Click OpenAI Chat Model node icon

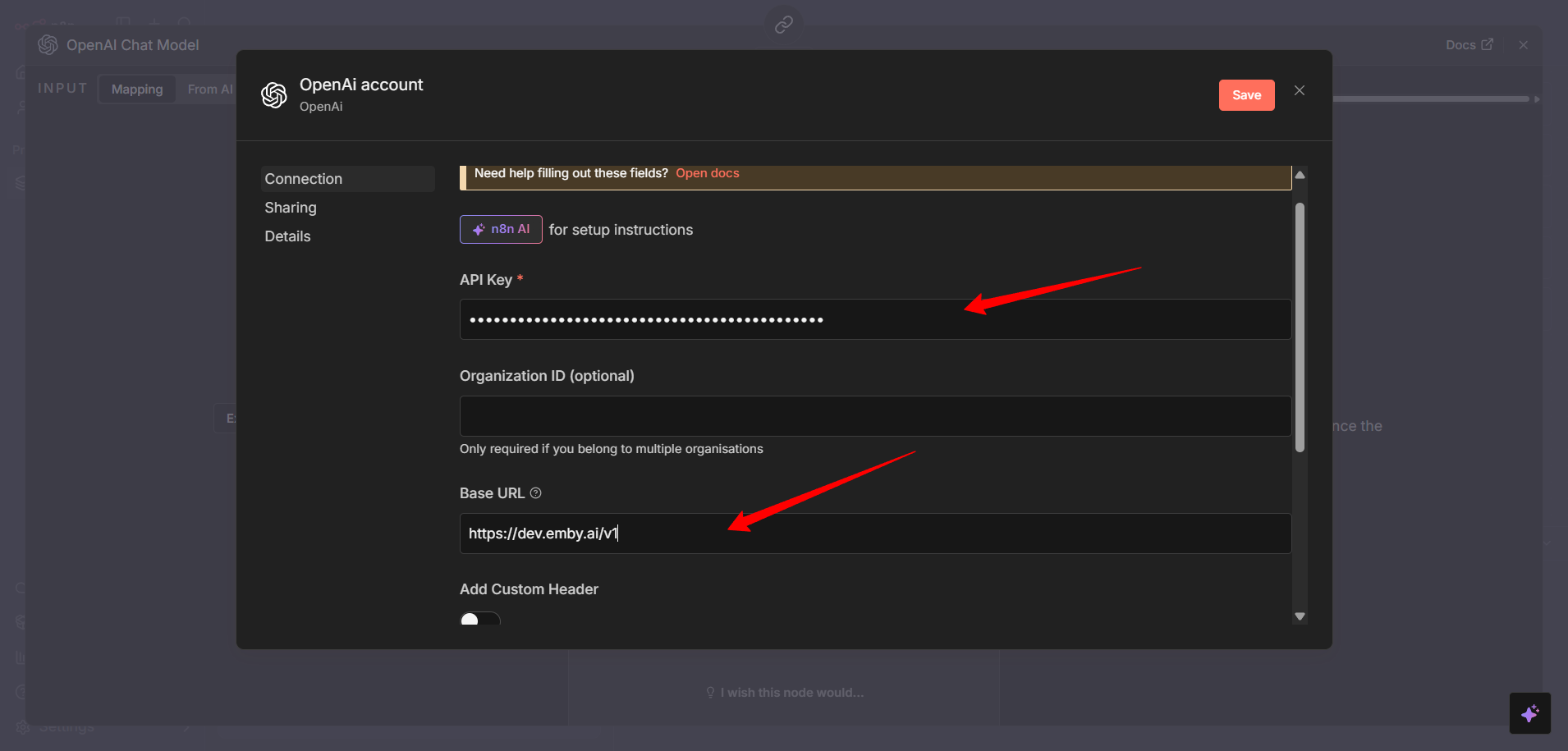[48, 44]
